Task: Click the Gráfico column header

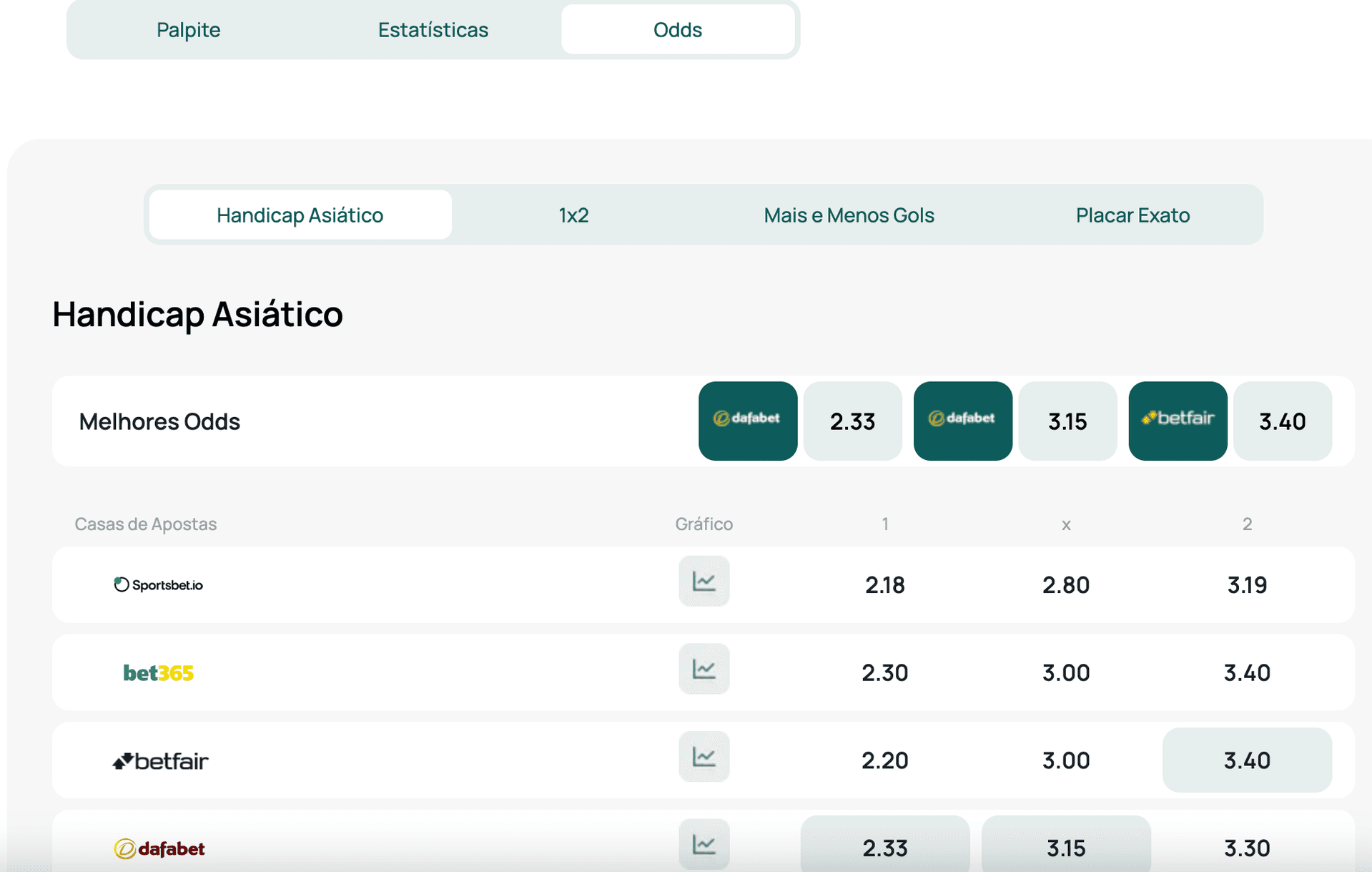Action: click(704, 524)
